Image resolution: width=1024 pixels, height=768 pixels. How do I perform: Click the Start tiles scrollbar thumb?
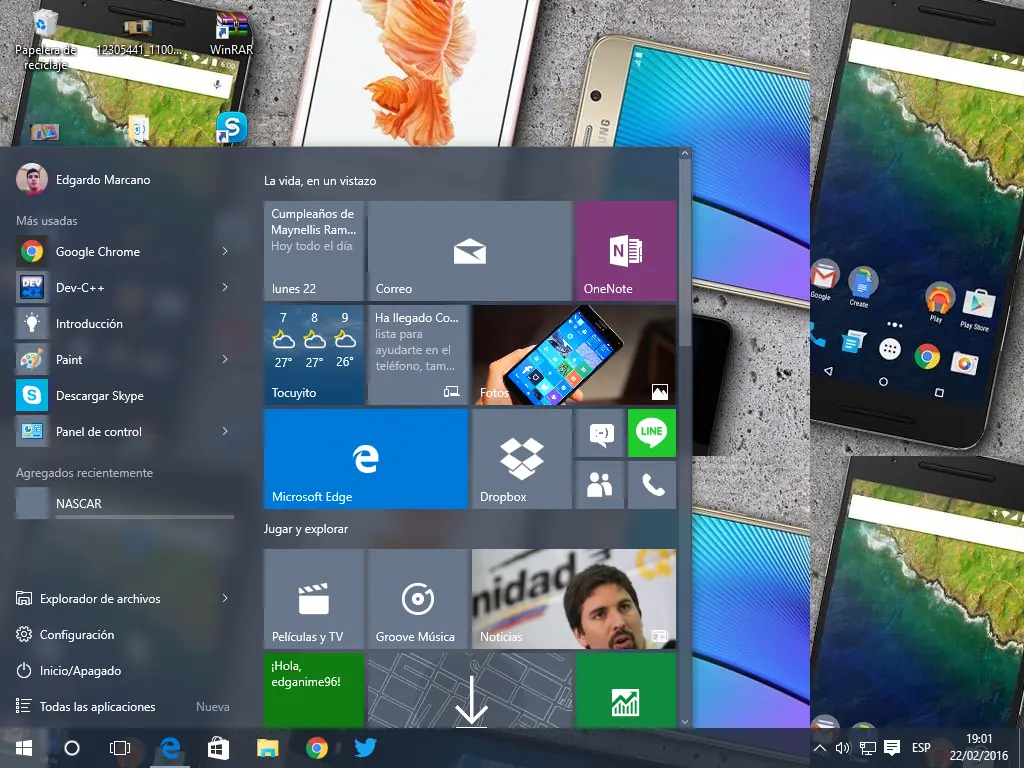[x=684, y=253]
